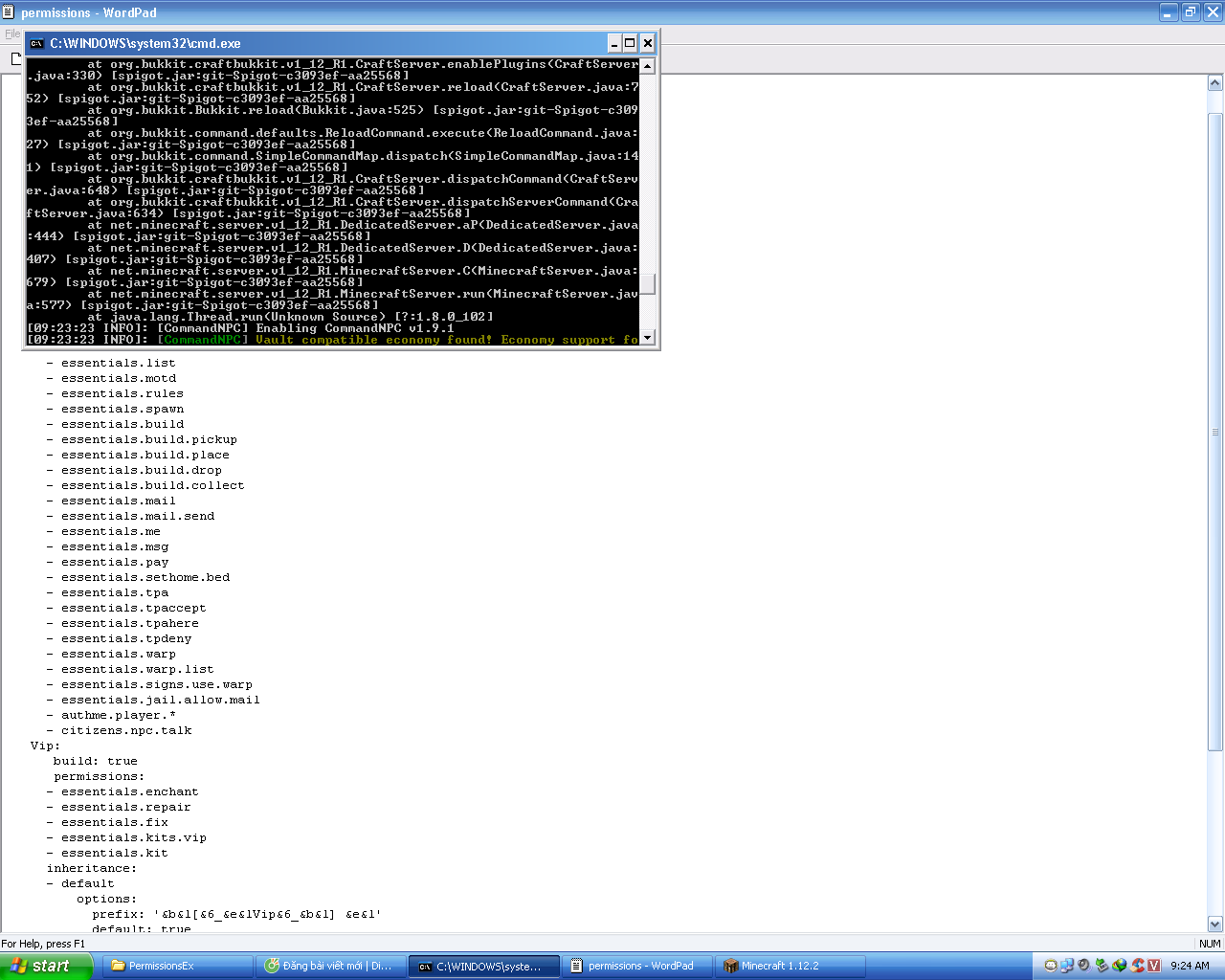This screenshot has height=980, width=1225.
Task: Click WordPad vertical scrollbar down arrow
Action: point(1215,924)
